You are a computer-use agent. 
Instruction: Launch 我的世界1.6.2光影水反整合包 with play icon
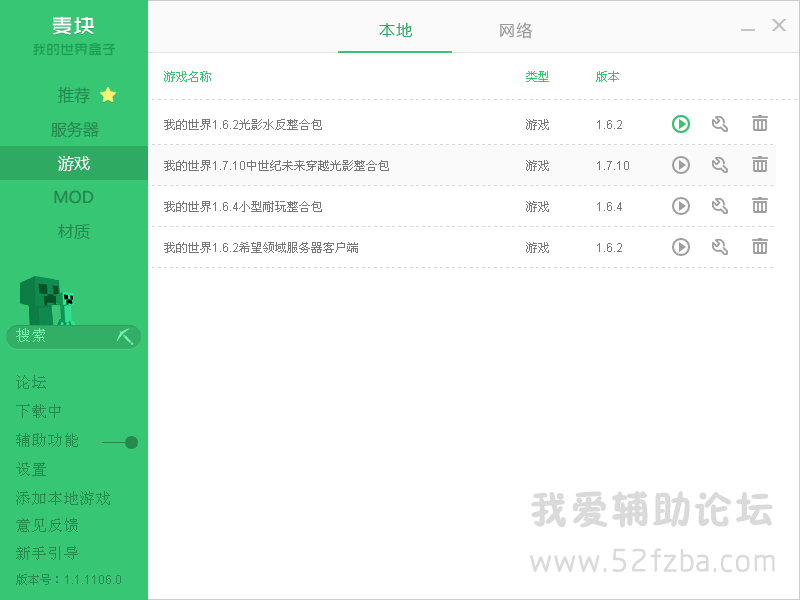point(681,124)
